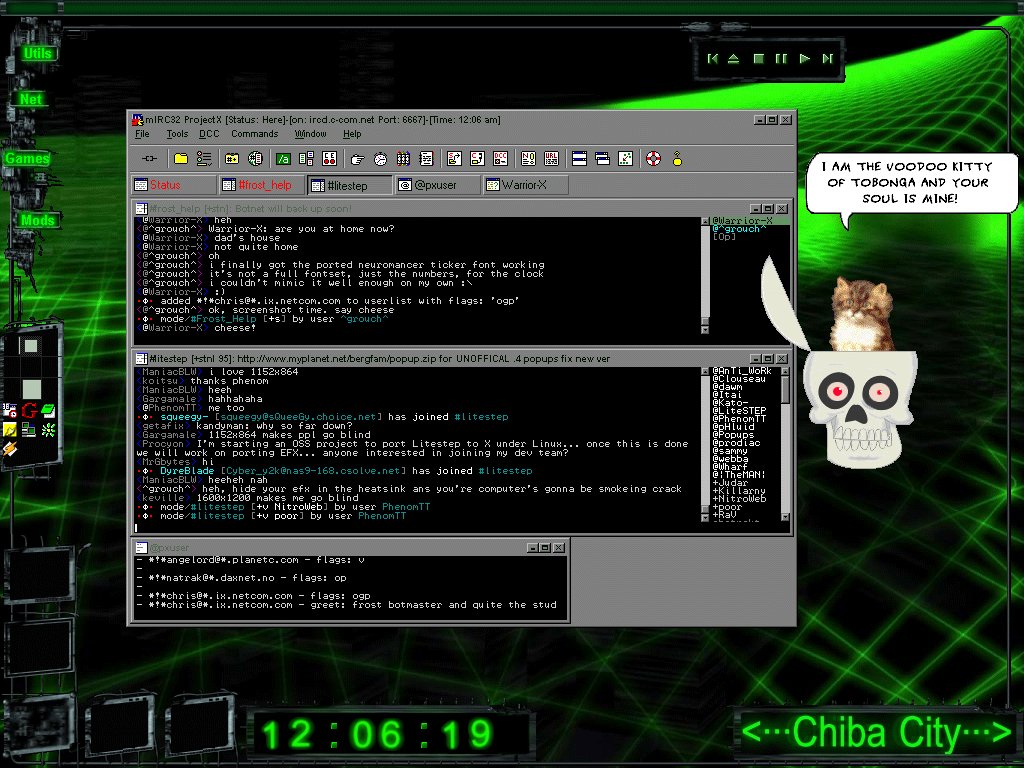The height and width of the screenshot is (768, 1024).
Task: Click the Tile windows toolbar icon
Action: point(579,159)
